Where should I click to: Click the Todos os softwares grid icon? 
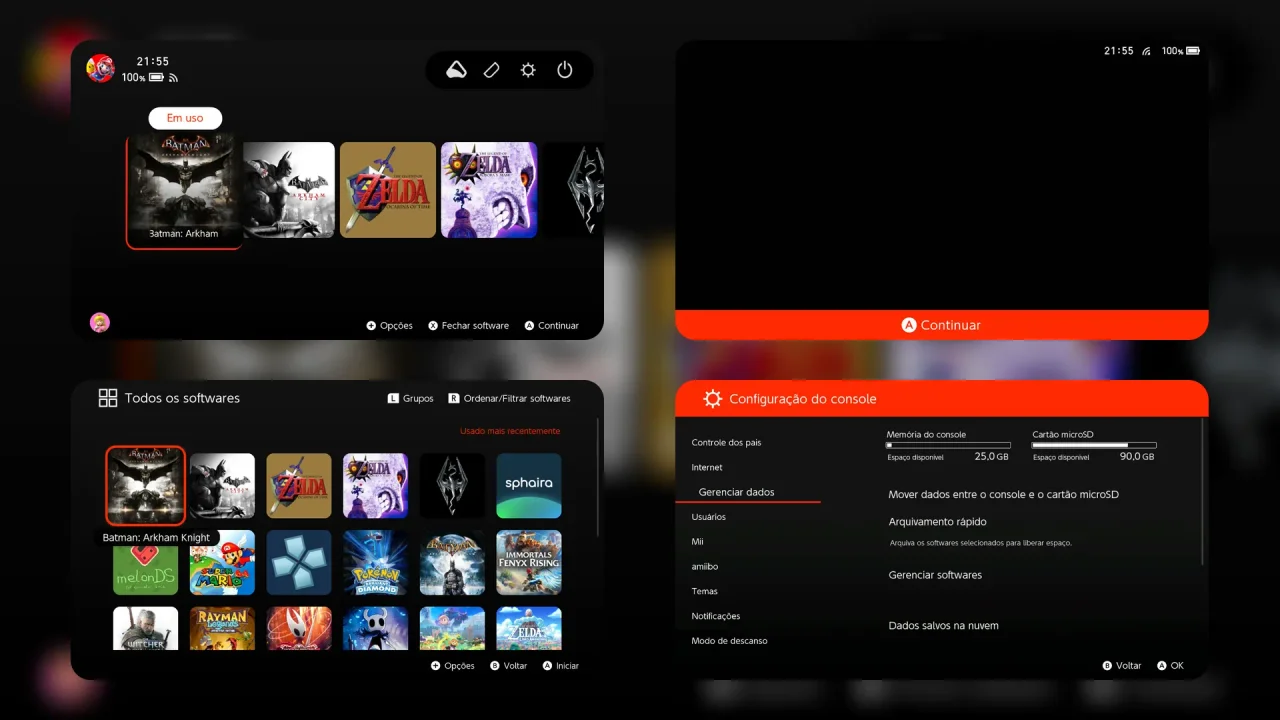click(108, 398)
